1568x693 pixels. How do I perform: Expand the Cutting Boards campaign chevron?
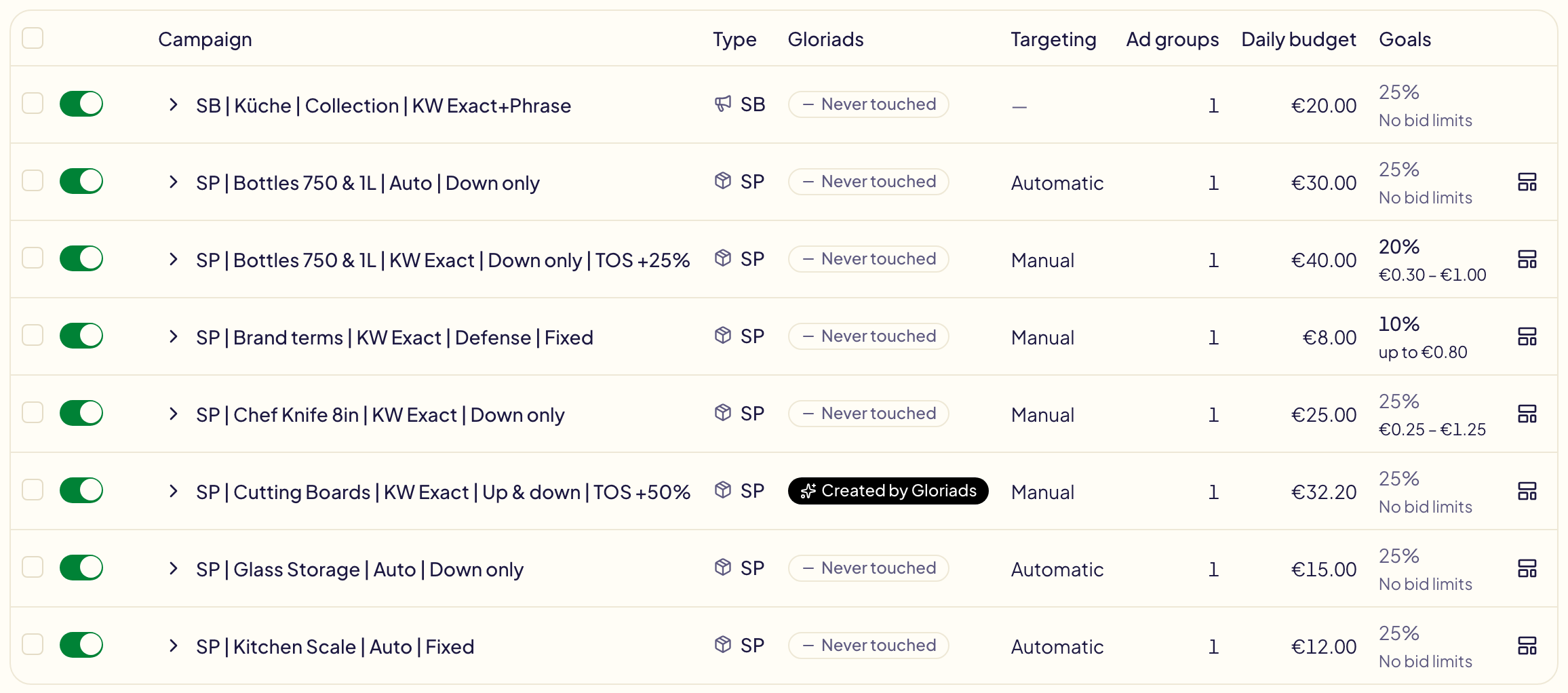[x=174, y=491]
